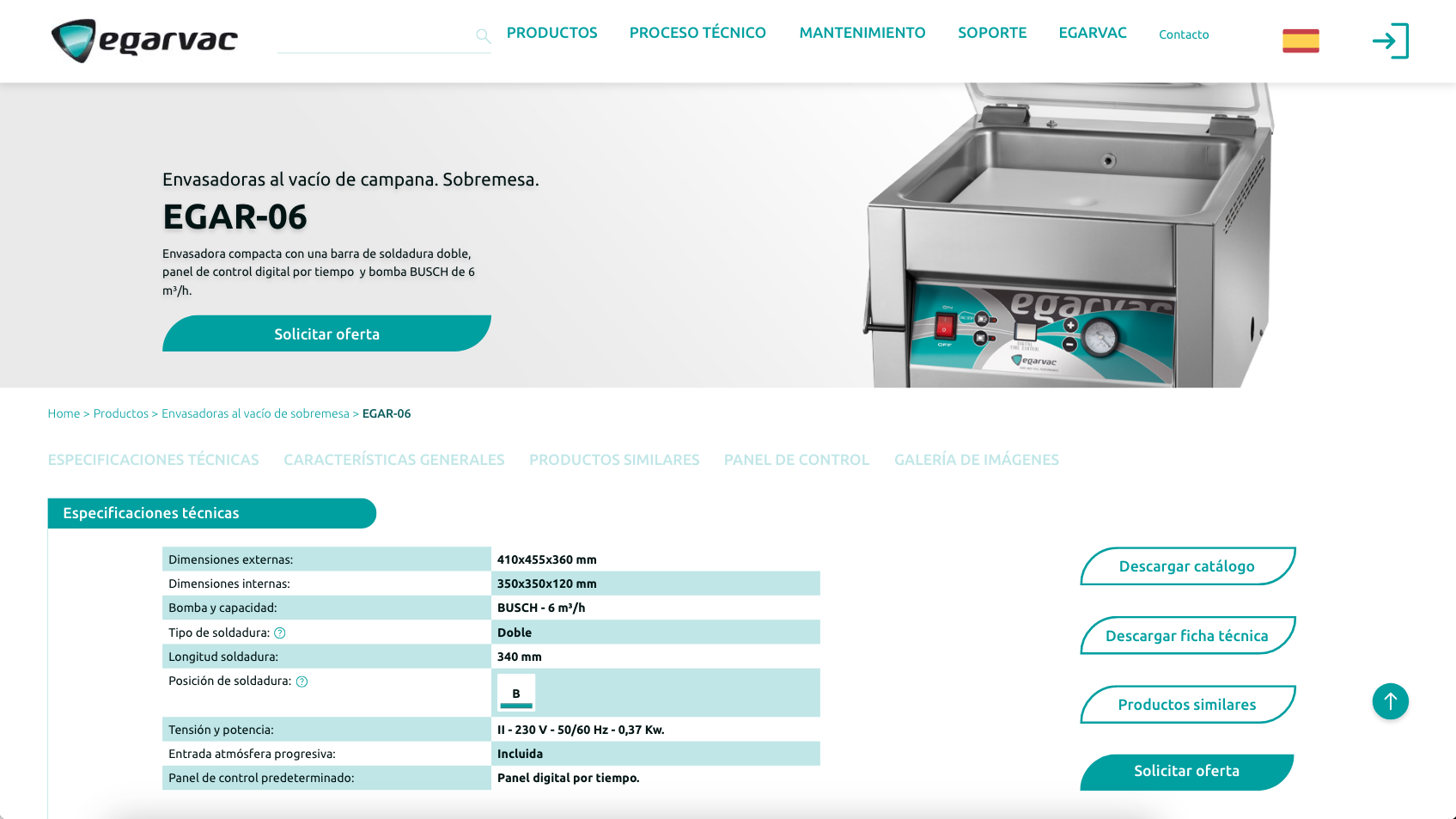Open help icon for Tipo de soldadura
1456x819 pixels.
coord(280,633)
